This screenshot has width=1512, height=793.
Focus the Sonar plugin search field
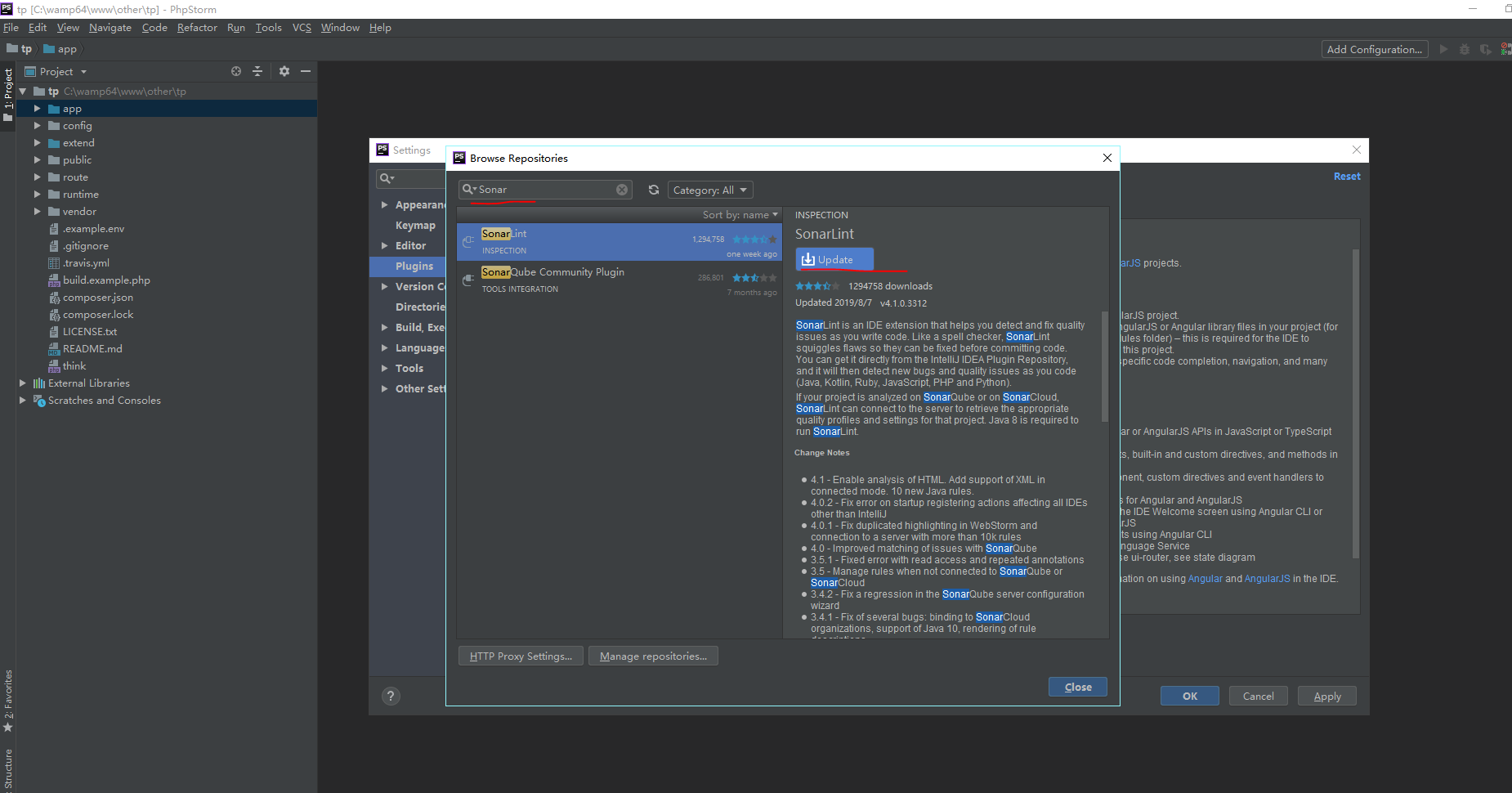(545, 190)
